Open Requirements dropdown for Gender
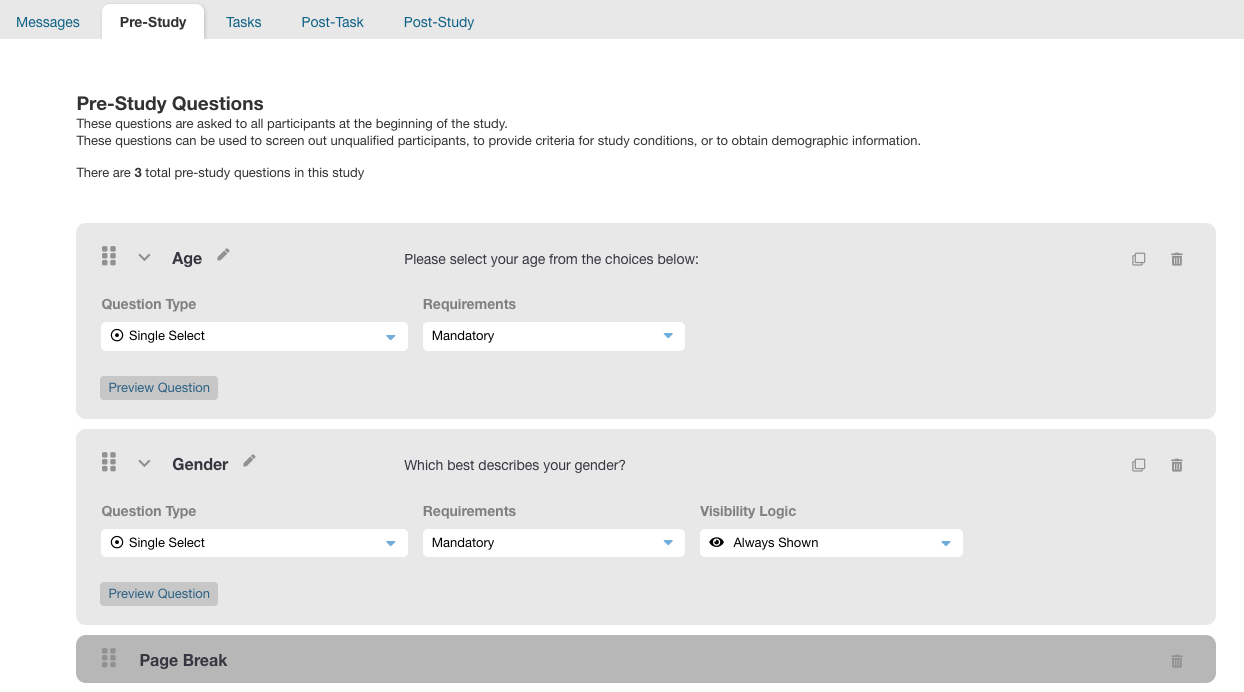The width and height of the screenshot is (1244, 692). point(554,543)
